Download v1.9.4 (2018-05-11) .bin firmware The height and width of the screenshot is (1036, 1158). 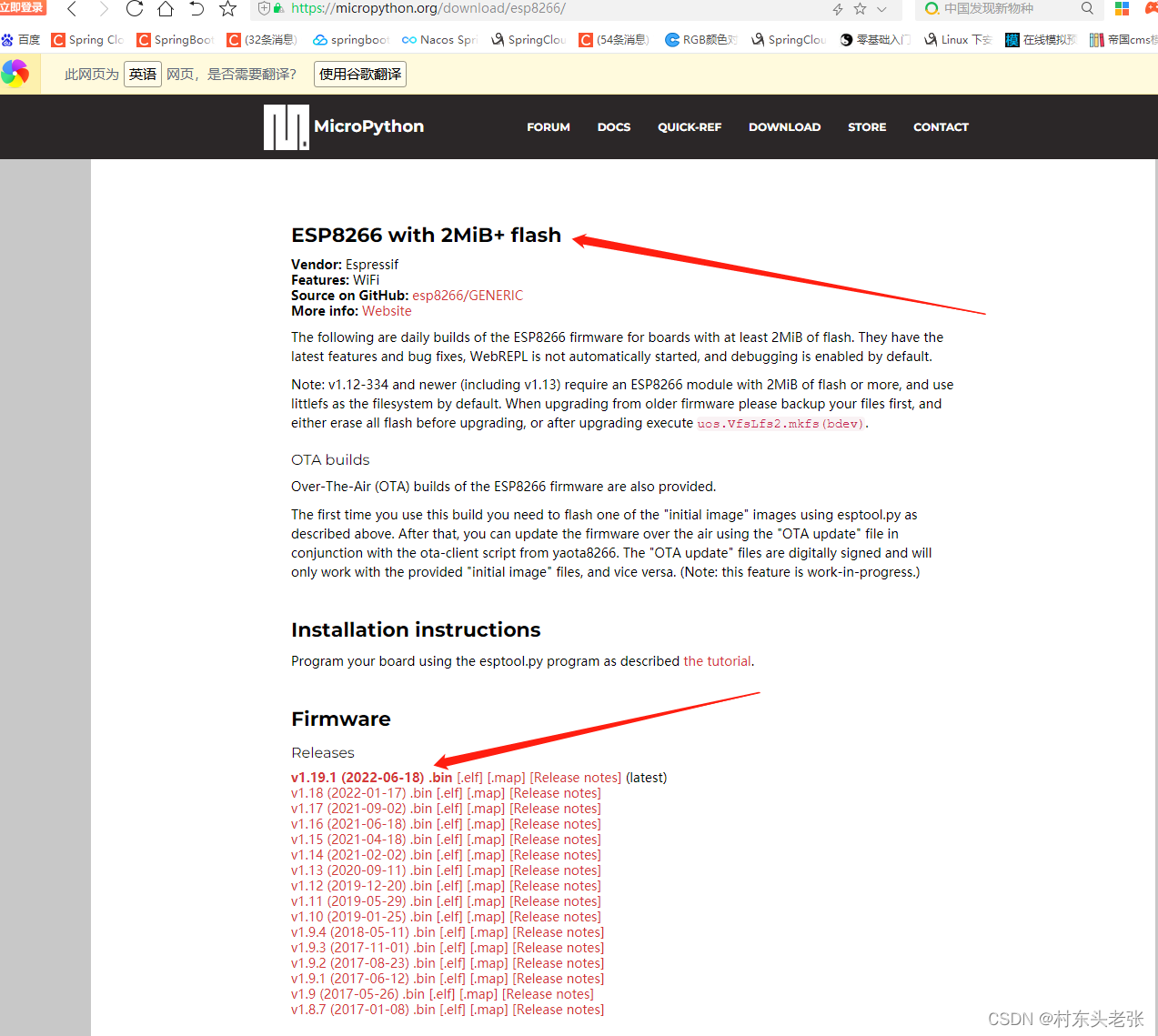tap(363, 932)
